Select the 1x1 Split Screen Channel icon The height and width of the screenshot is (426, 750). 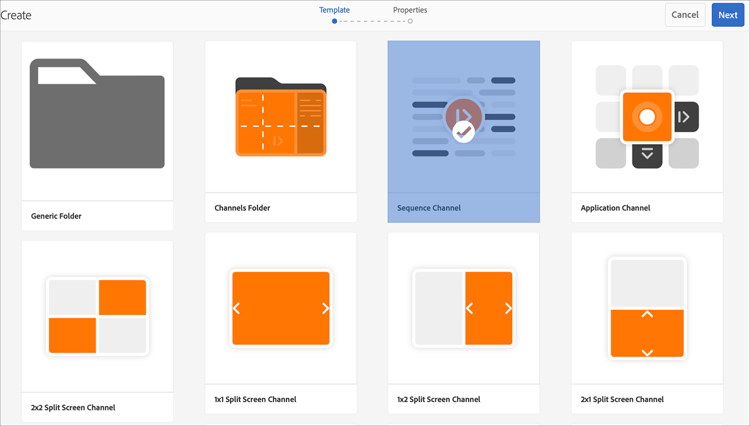[x=281, y=308]
